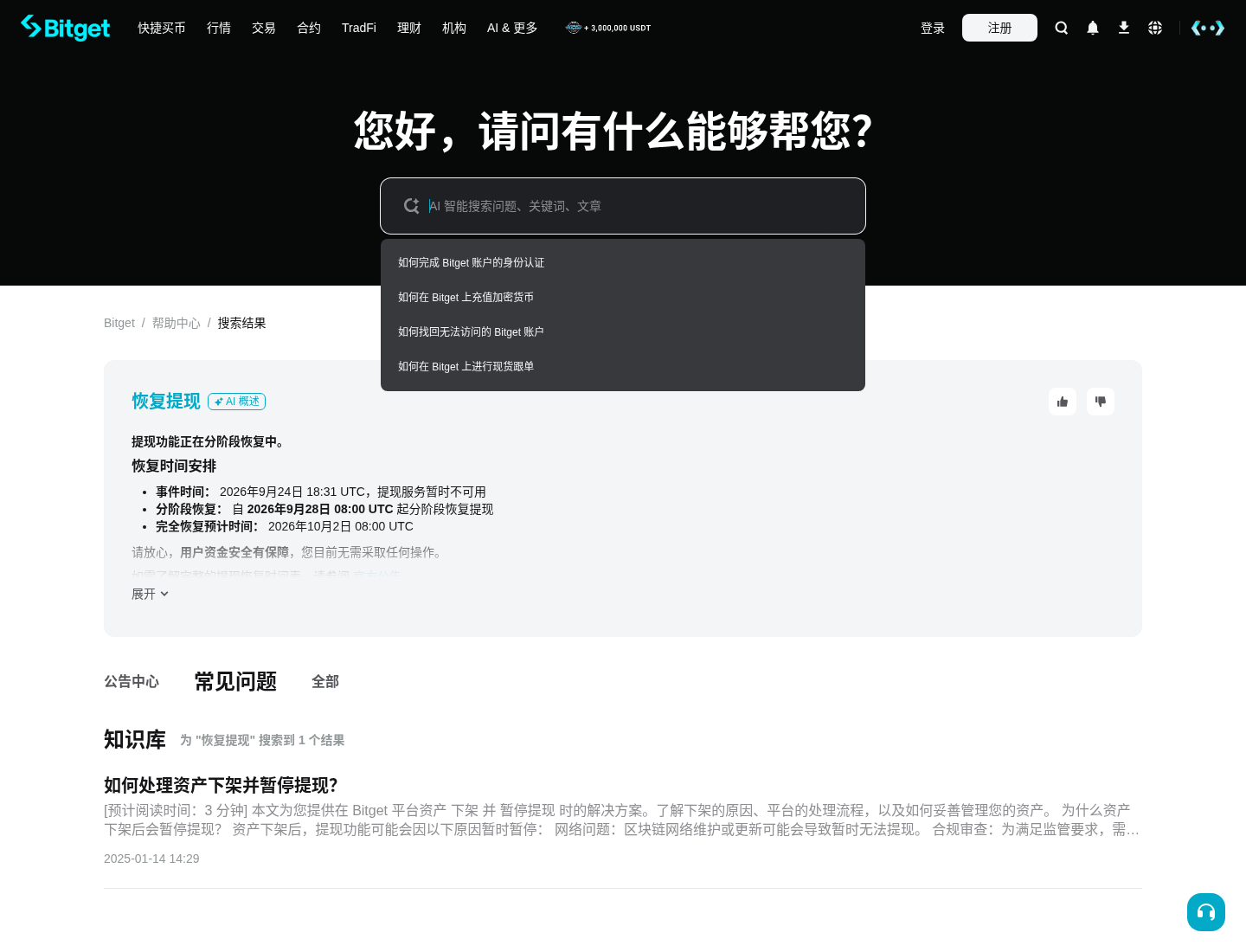Click the 分阶段恢复 bullet line
The width and height of the screenshot is (1246, 952).
324,509
